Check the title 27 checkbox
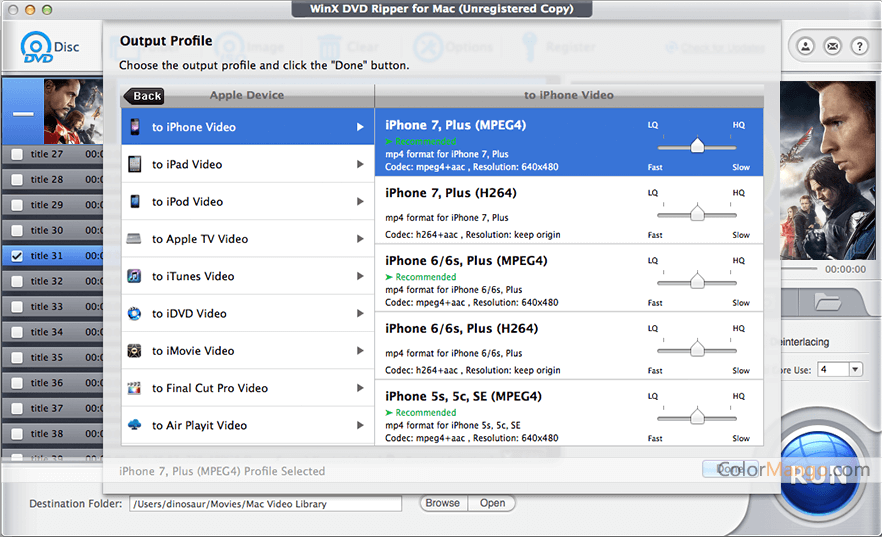This screenshot has height=537, width=882. (x=17, y=154)
